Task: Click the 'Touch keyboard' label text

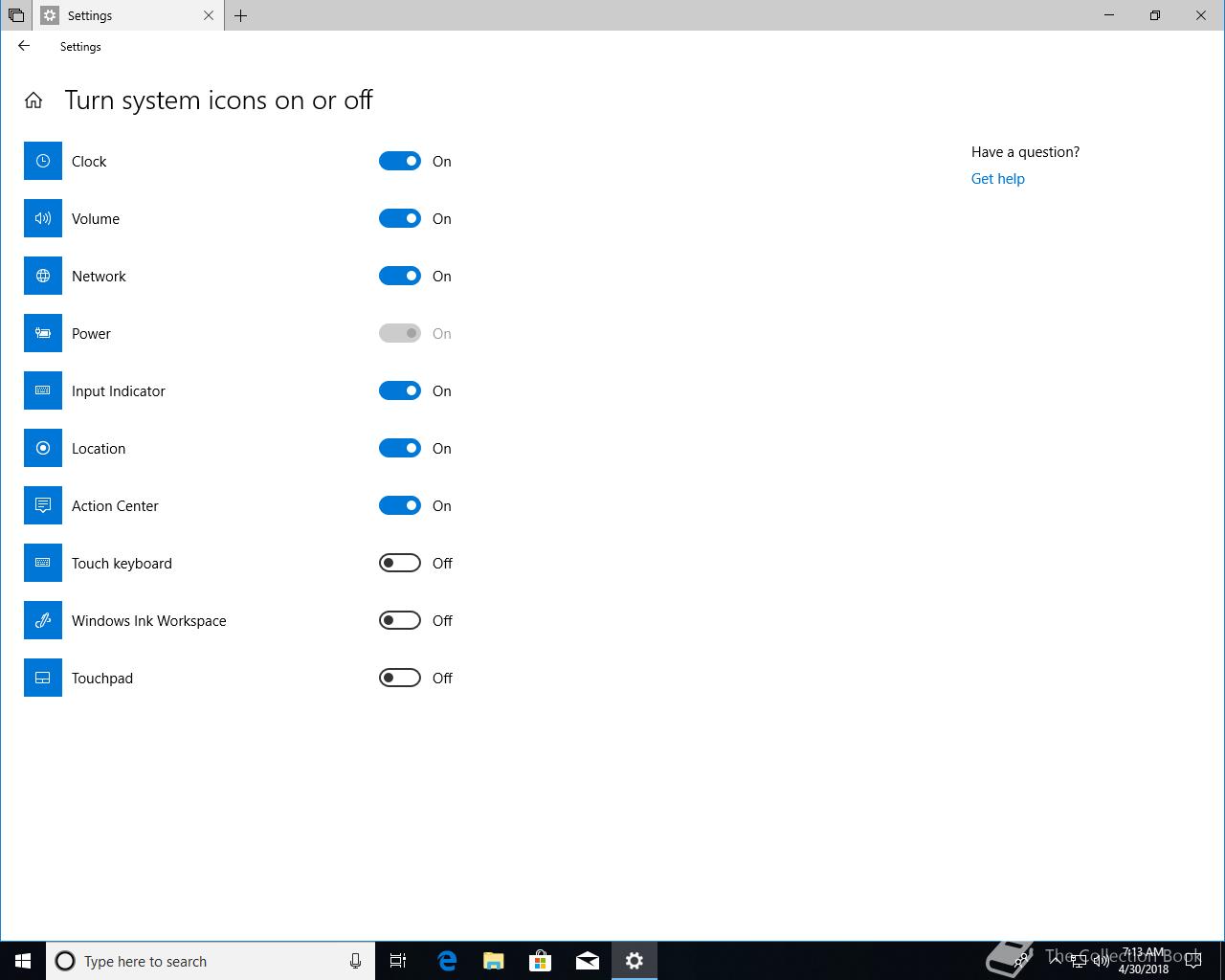Action: (122, 563)
